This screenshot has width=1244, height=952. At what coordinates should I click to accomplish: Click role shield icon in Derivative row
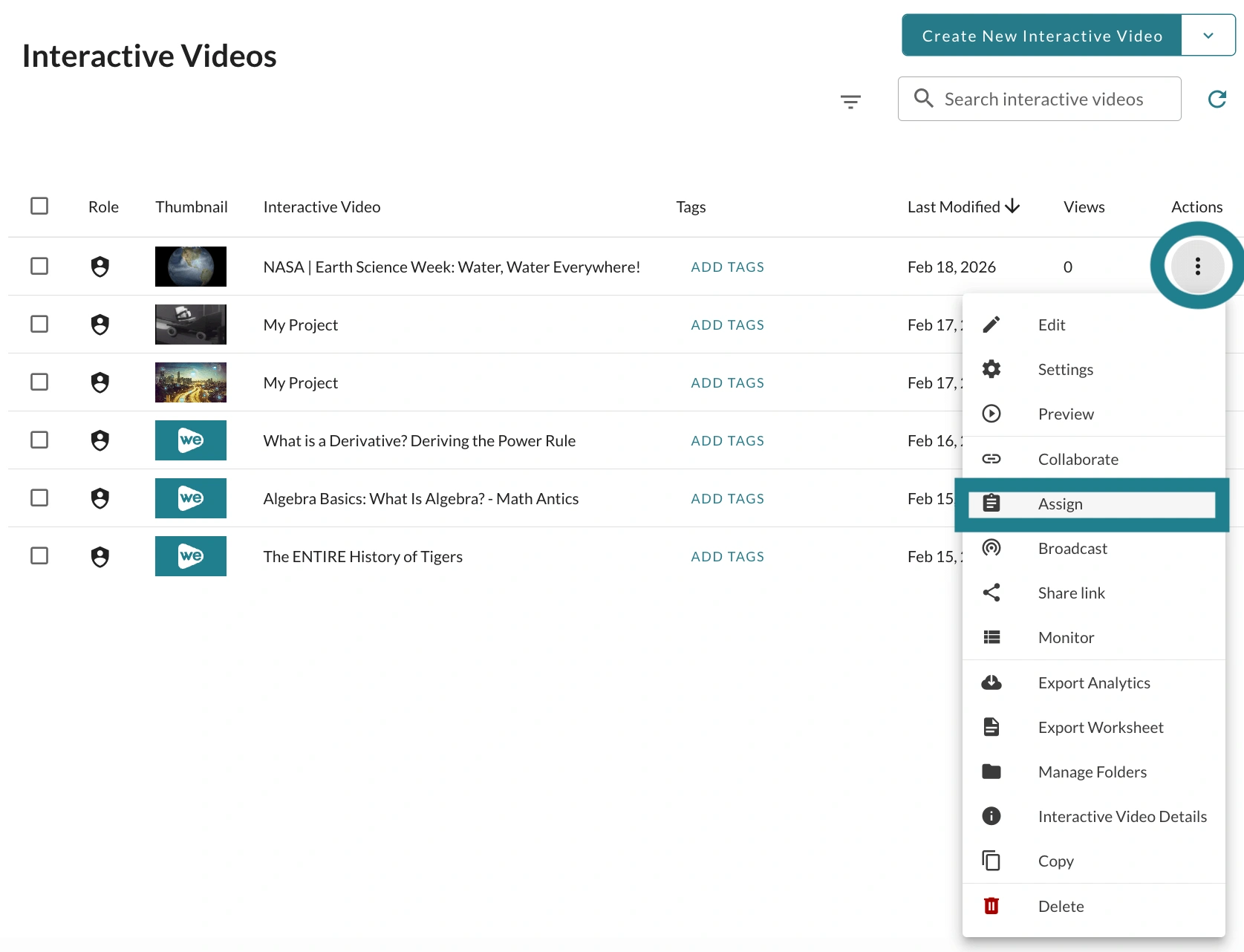click(100, 440)
